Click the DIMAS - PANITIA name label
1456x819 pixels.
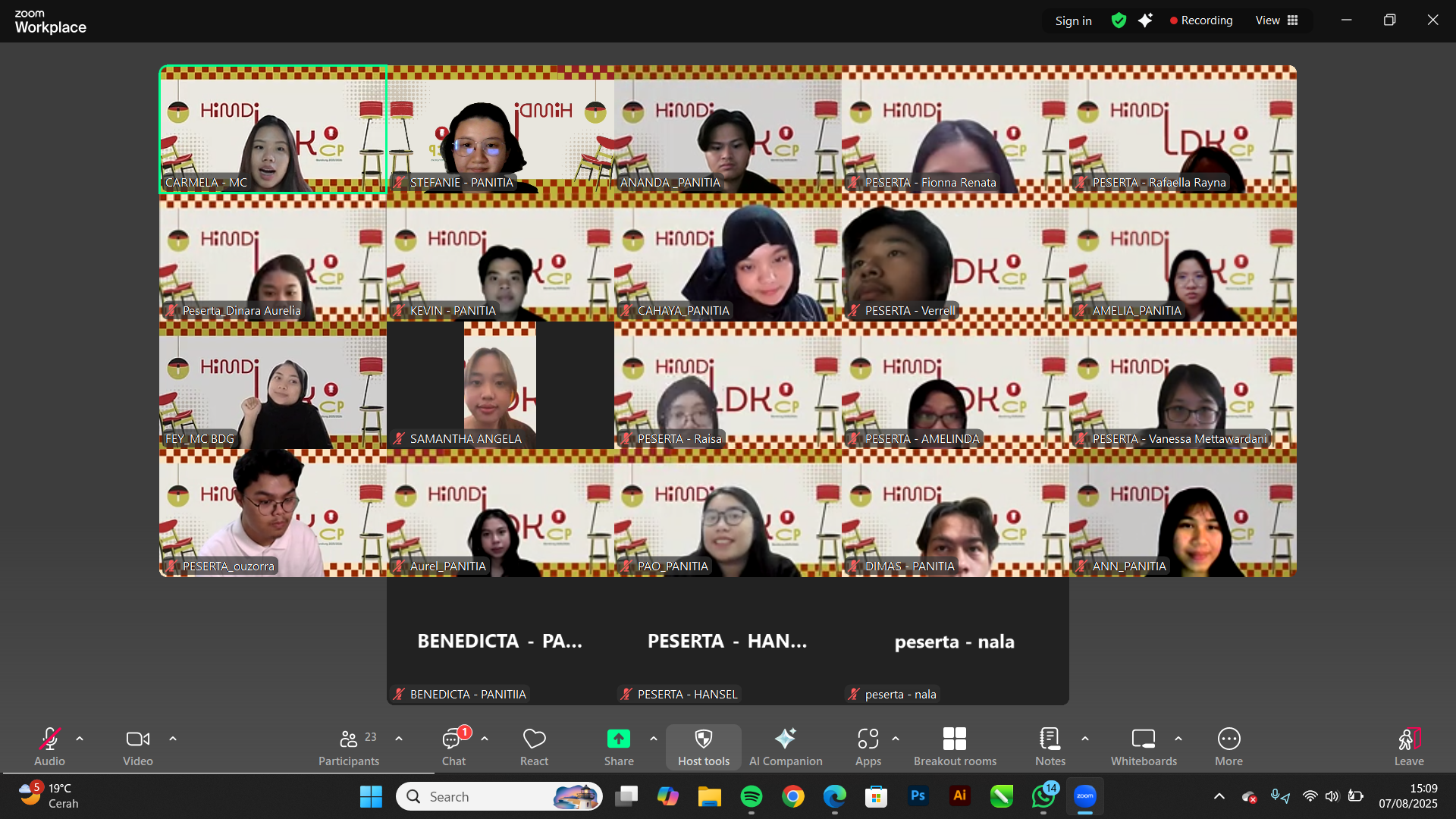[909, 566]
